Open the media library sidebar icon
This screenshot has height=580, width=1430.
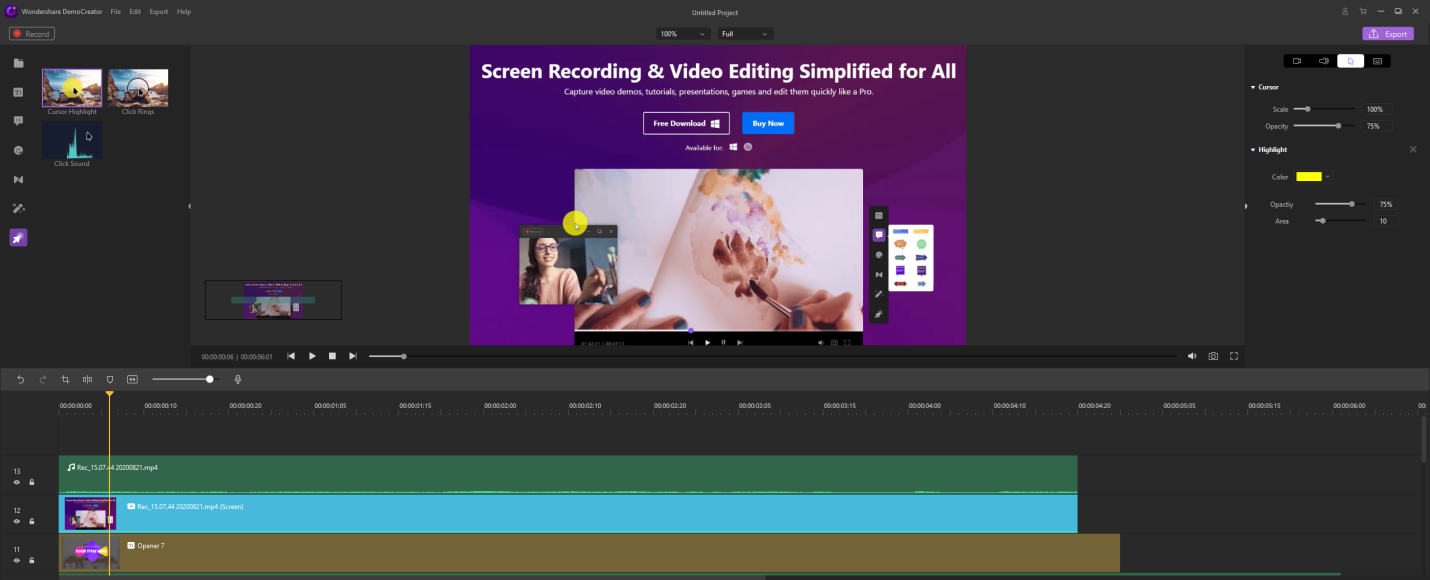[18, 63]
